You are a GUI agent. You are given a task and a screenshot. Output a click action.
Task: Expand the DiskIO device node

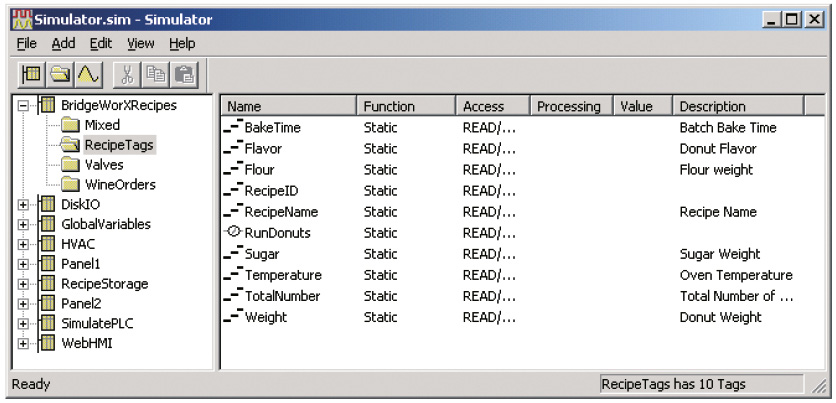point(23,205)
